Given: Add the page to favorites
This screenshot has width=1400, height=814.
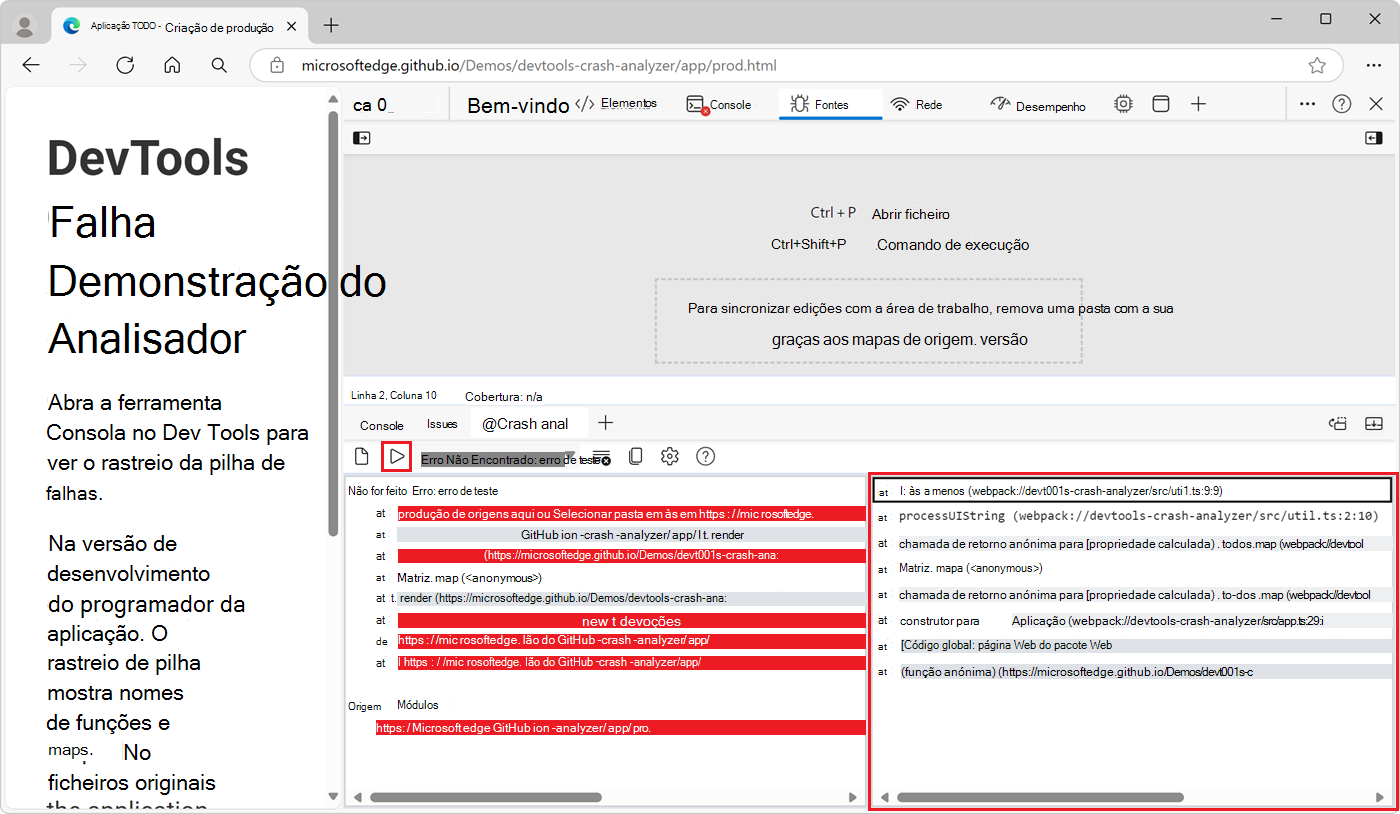Looking at the screenshot, I should (1317, 64).
